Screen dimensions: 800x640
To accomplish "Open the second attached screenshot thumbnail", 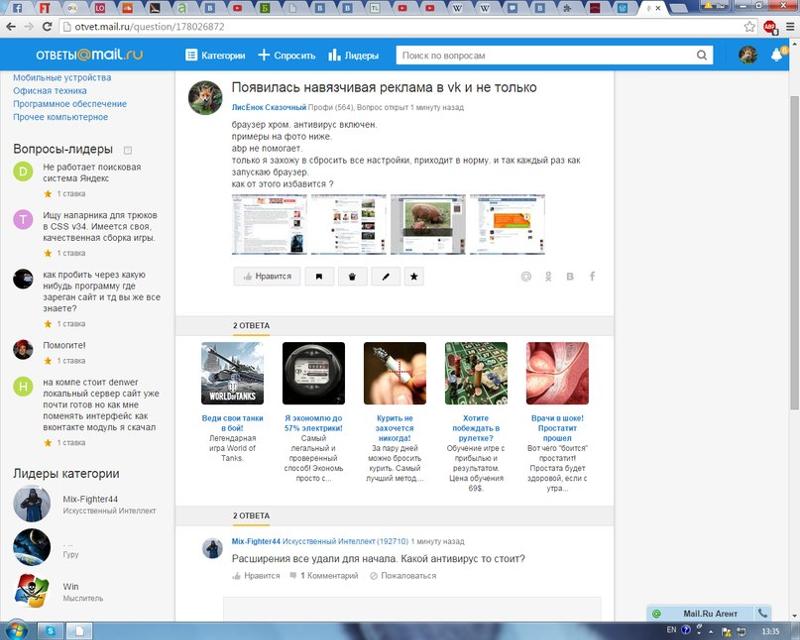I will click(348, 224).
